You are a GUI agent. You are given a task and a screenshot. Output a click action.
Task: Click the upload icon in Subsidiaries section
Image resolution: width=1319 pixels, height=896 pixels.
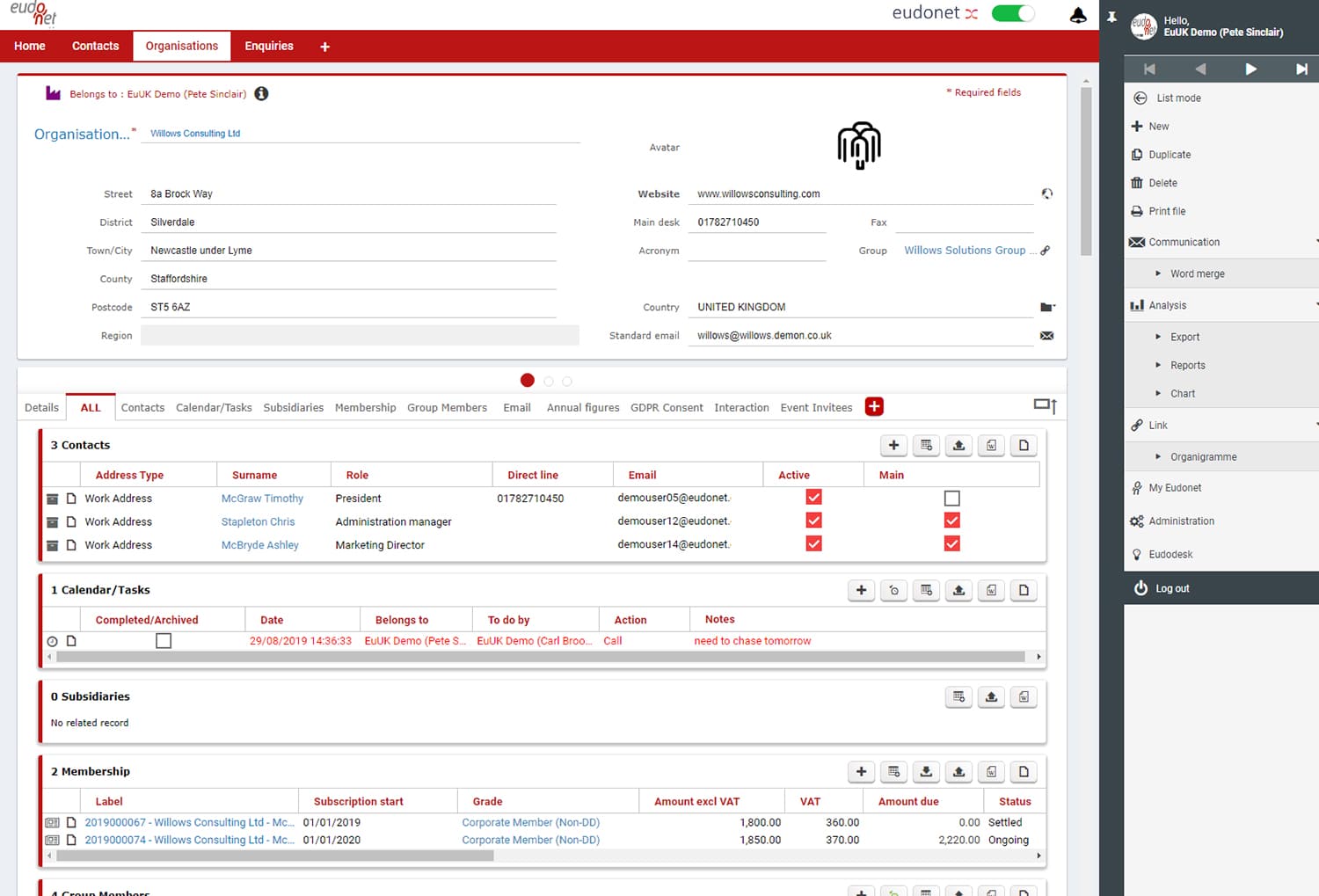(x=991, y=696)
